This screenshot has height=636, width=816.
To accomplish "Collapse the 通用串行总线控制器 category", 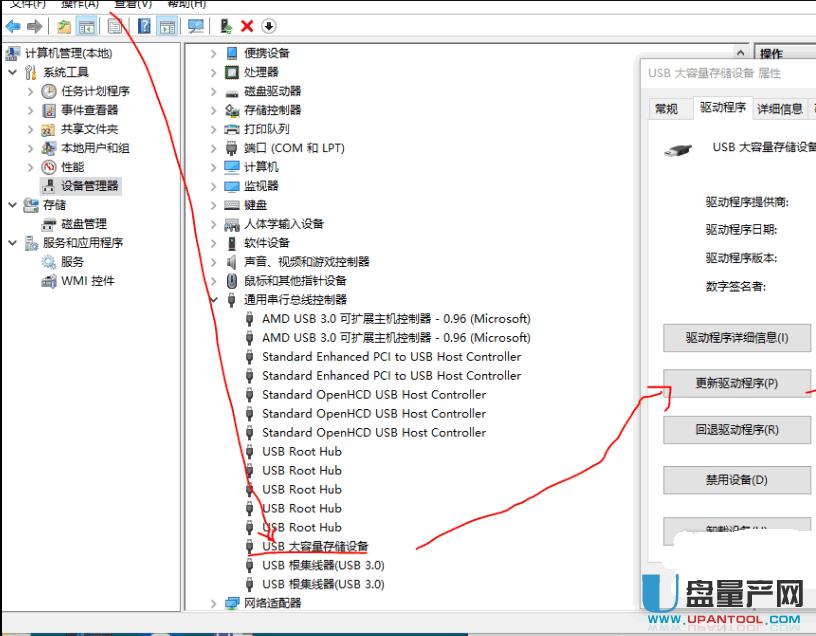I will coord(213,299).
